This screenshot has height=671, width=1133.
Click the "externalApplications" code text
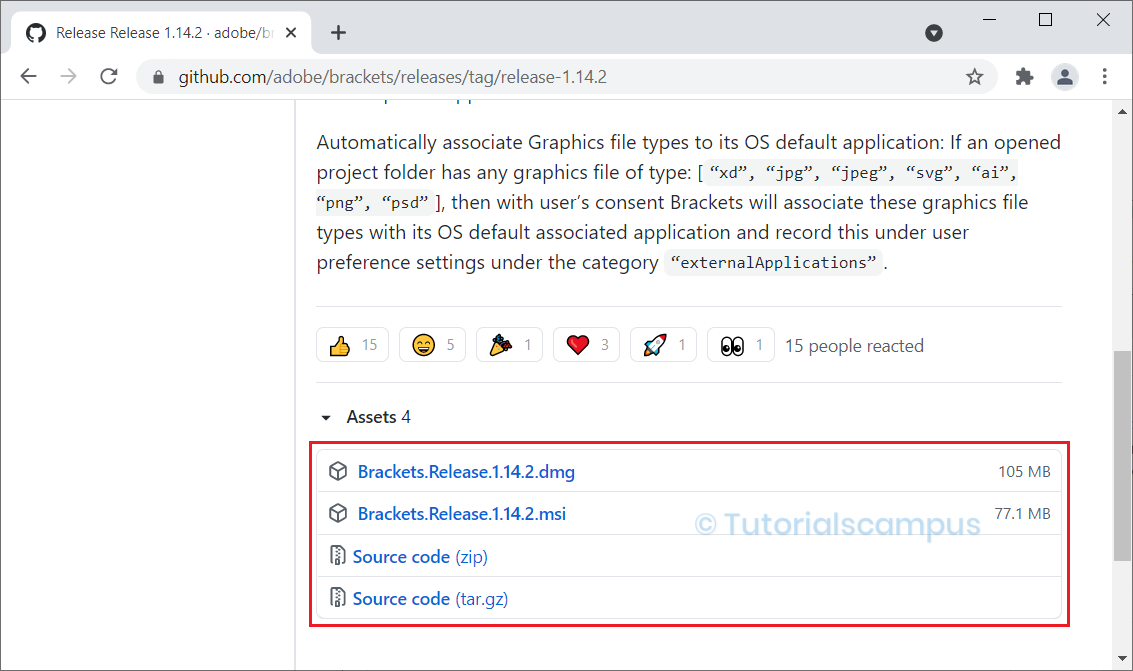coord(773,262)
